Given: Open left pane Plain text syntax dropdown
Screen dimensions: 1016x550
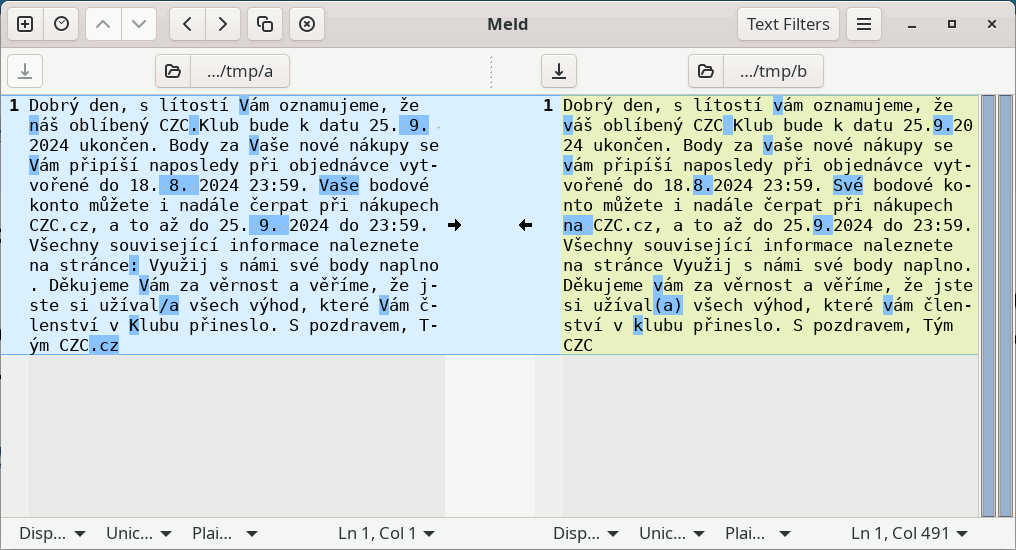Looking at the screenshot, I should pyautogui.click(x=224, y=534).
